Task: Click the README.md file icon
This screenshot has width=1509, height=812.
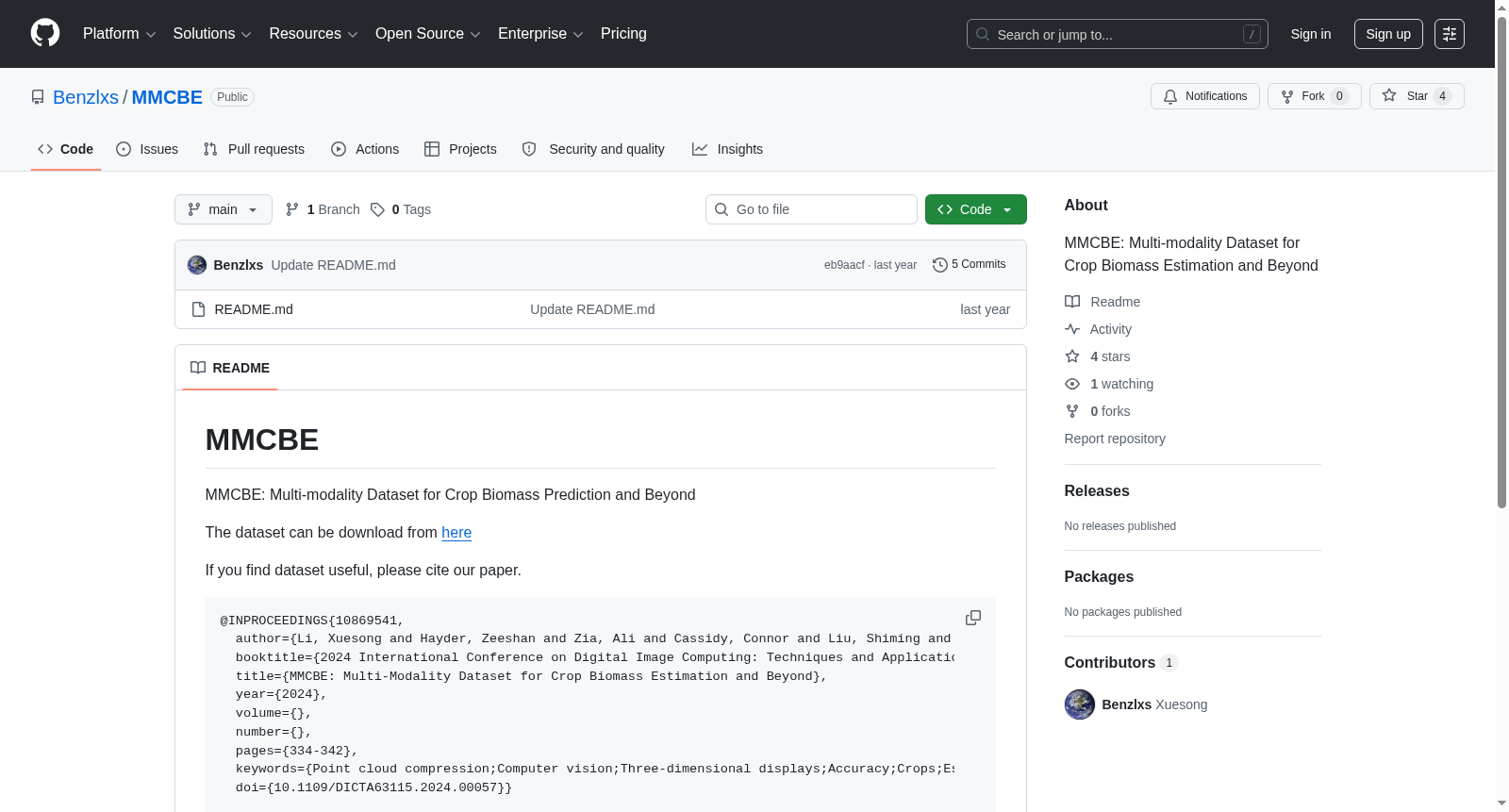Action: [x=198, y=309]
